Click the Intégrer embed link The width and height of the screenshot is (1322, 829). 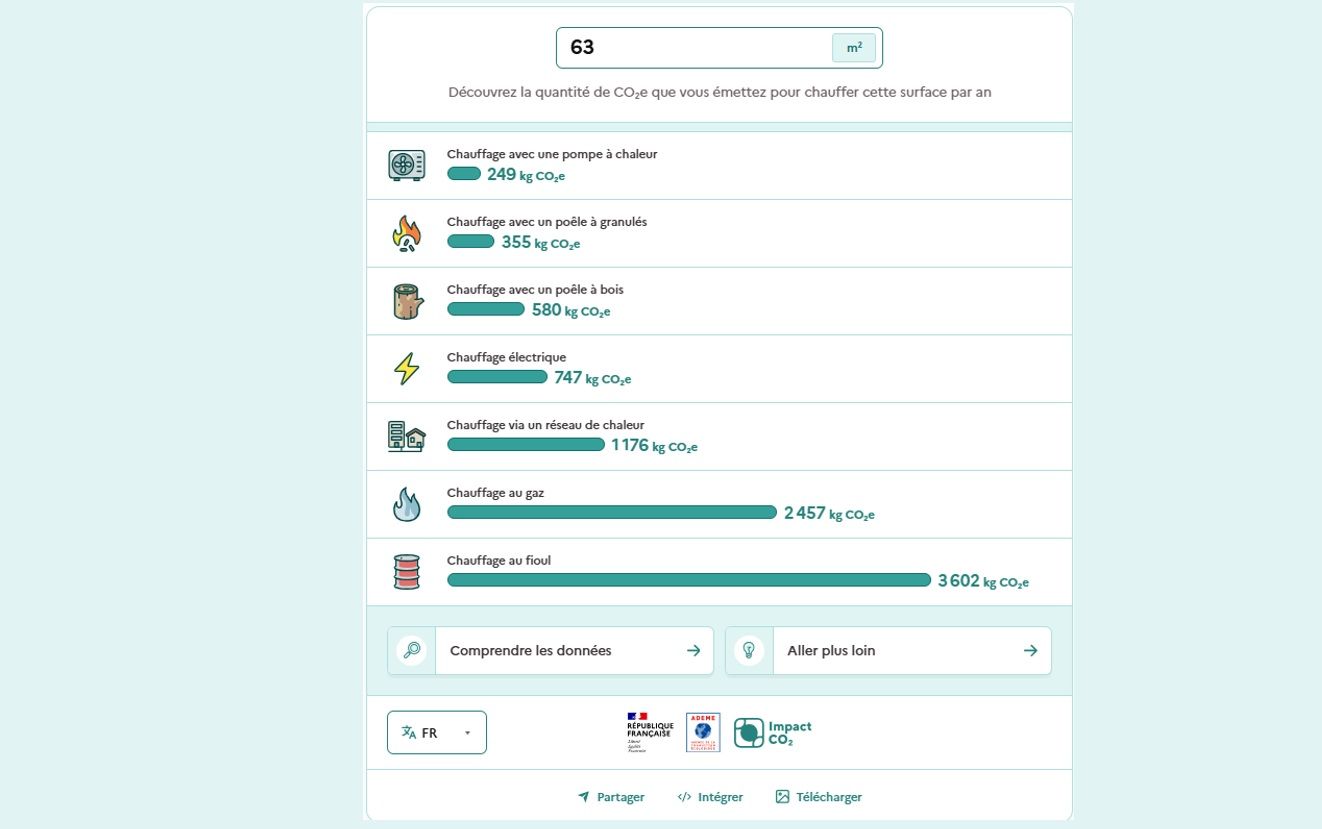pyautogui.click(x=710, y=797)
